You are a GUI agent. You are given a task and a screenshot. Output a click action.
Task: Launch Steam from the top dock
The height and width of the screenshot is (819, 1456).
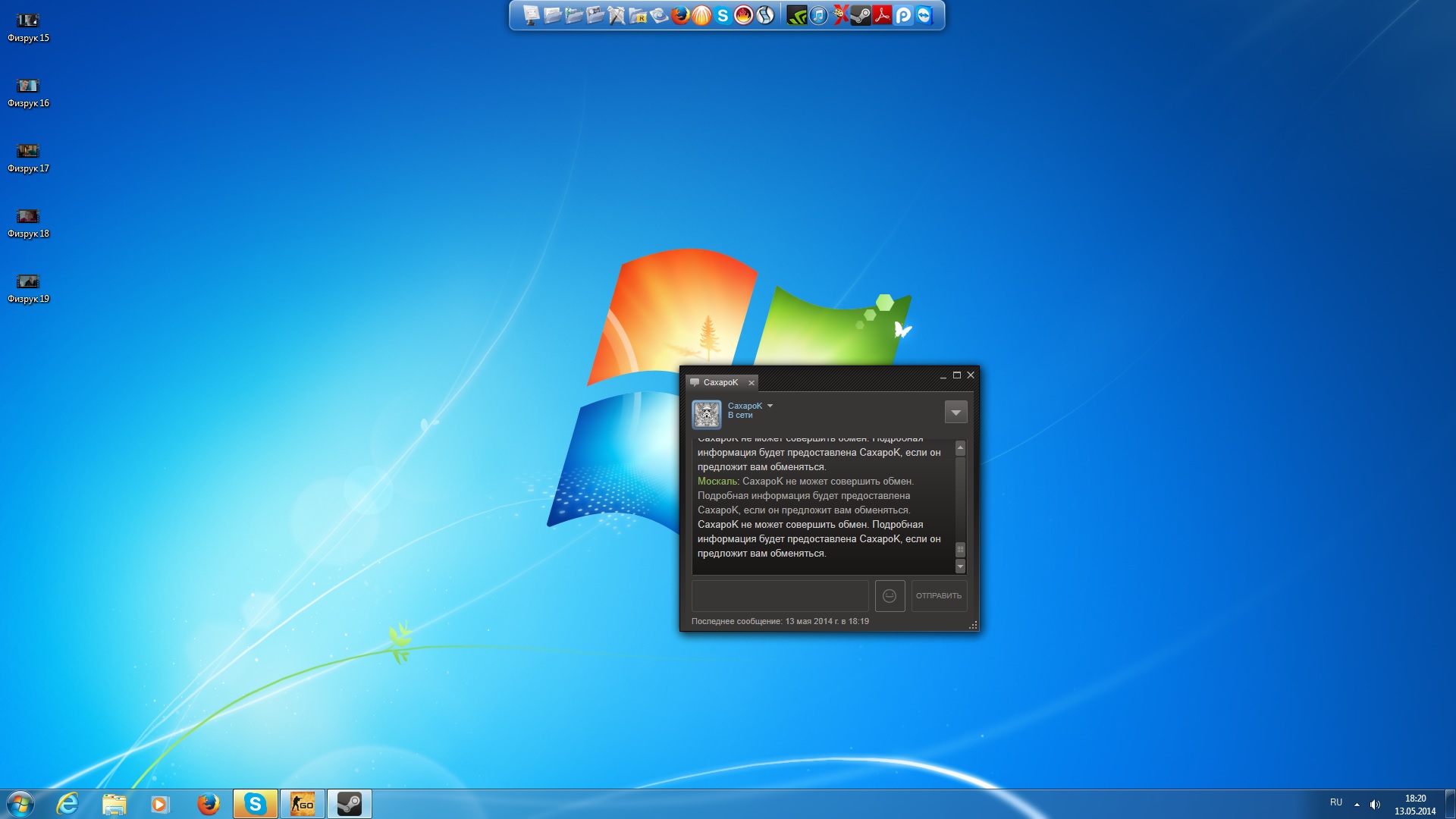coord(861,15)
